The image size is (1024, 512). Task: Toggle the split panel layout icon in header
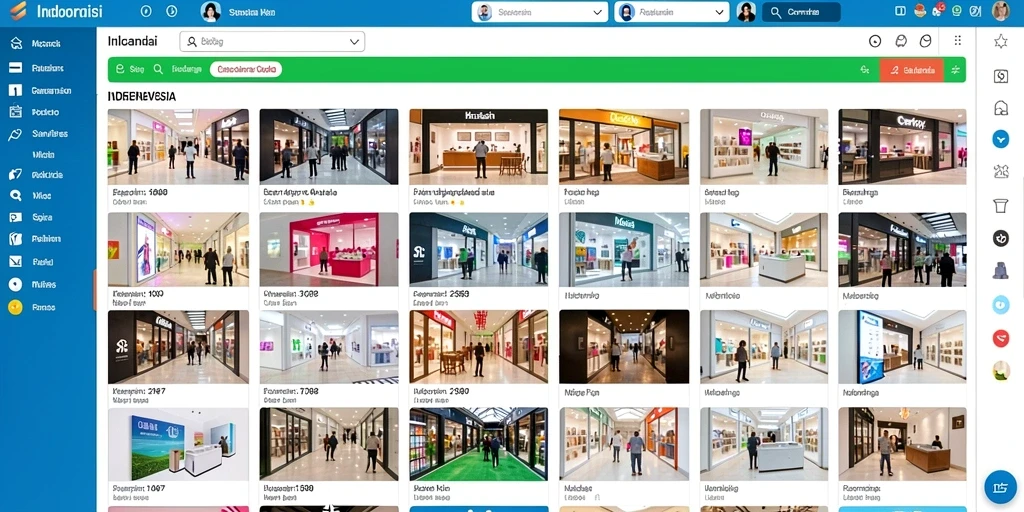pyautogui.click(x=901, y=11)
